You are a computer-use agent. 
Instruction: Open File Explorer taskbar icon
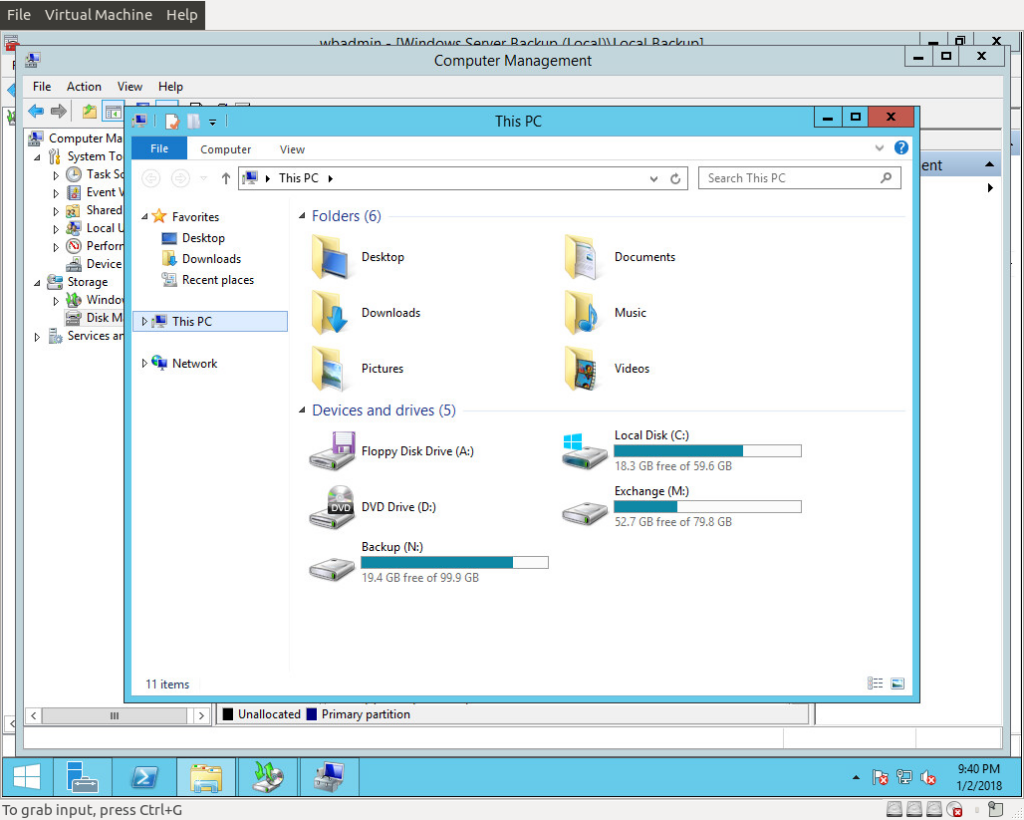[x=206, y=777]
